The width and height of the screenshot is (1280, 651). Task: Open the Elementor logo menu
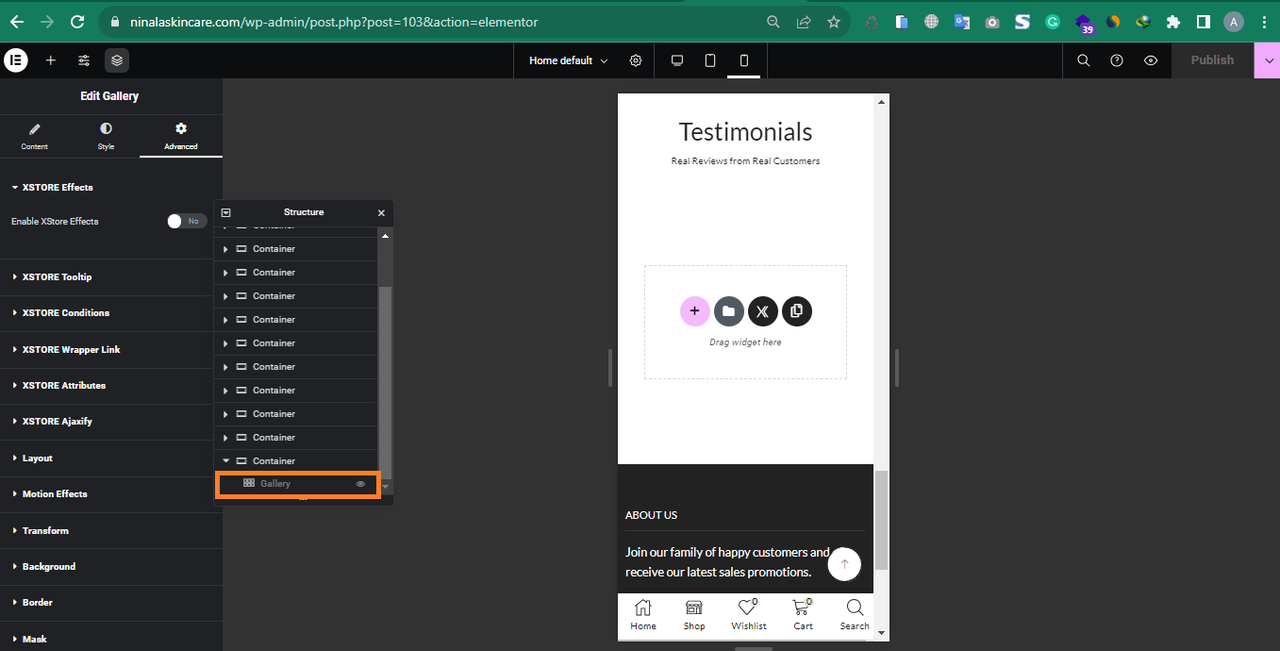pos(16,60)
